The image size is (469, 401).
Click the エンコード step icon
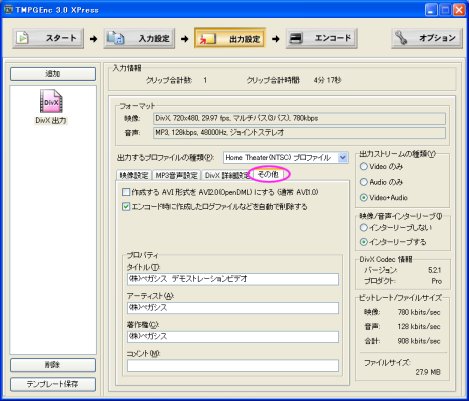tap(296, 38)
